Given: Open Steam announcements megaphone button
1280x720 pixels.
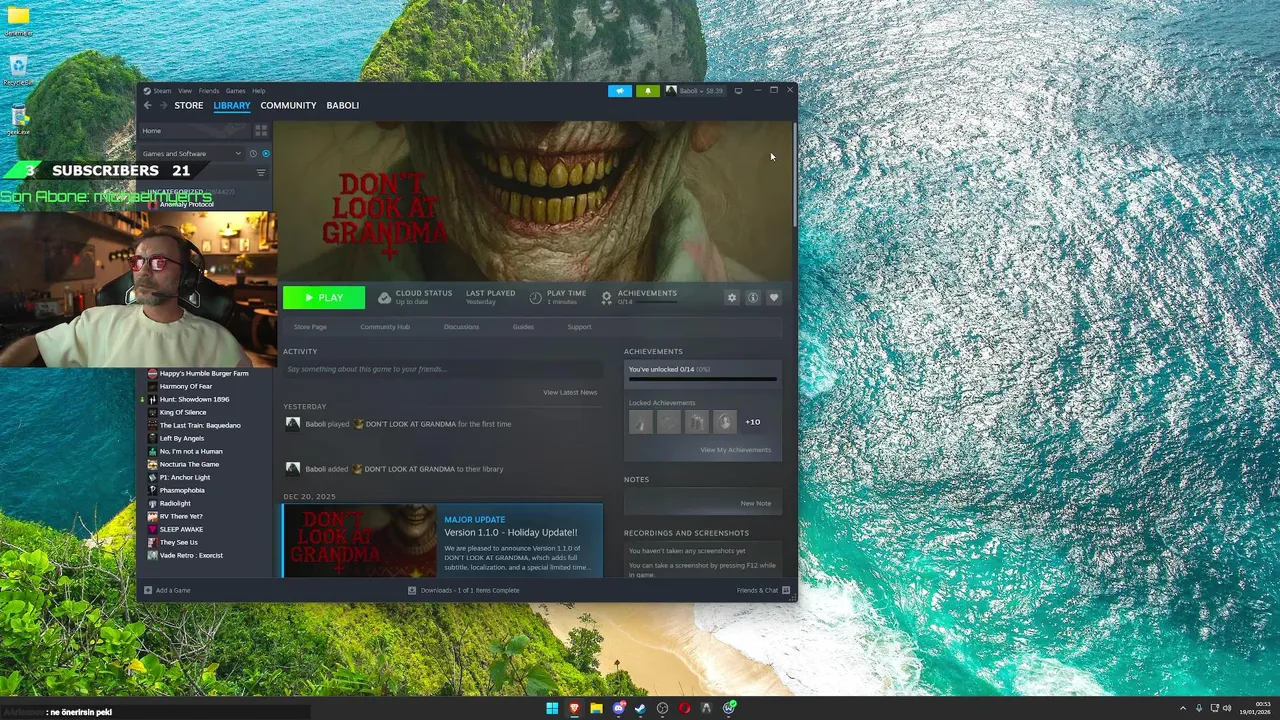Looking at the screenshot, I should [x=620, y=91].
